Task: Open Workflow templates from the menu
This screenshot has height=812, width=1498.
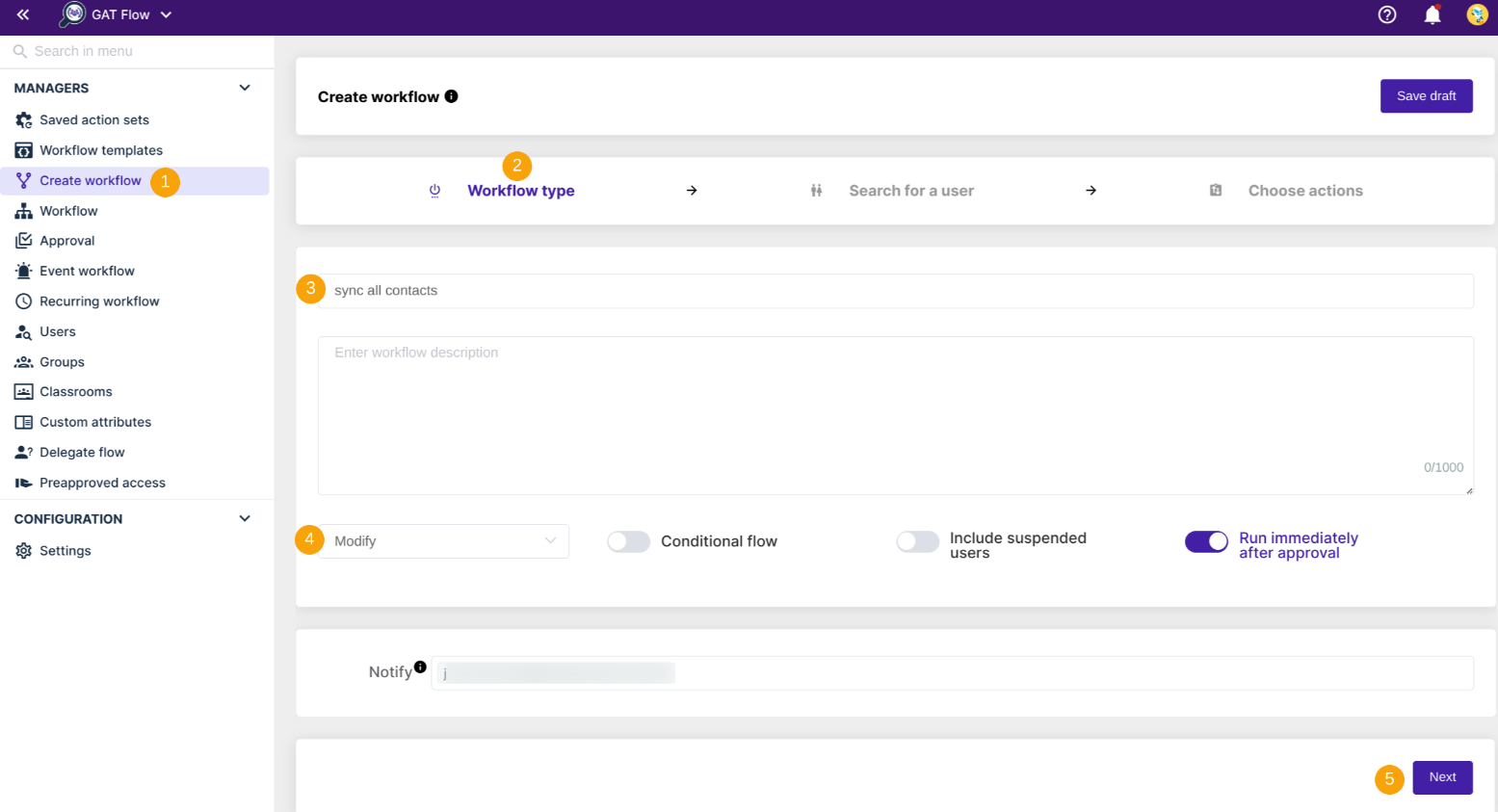Action: [x=100, y=149]
